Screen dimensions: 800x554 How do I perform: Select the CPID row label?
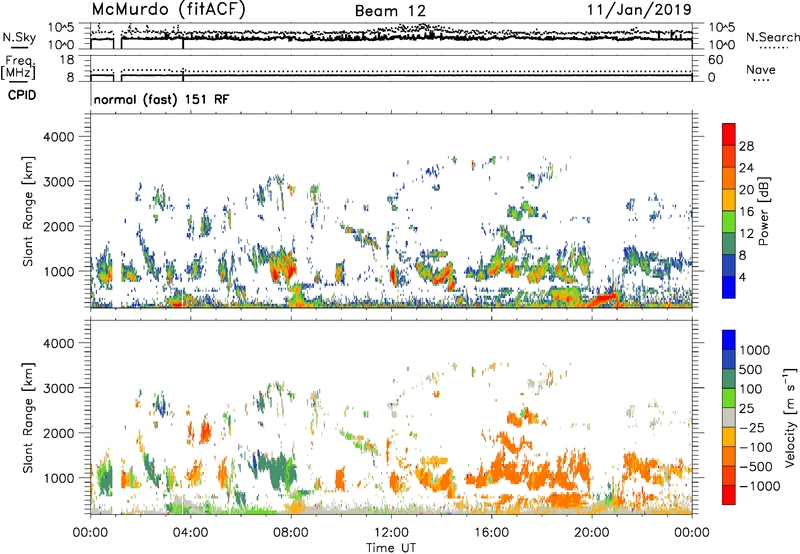coord(22,95)
